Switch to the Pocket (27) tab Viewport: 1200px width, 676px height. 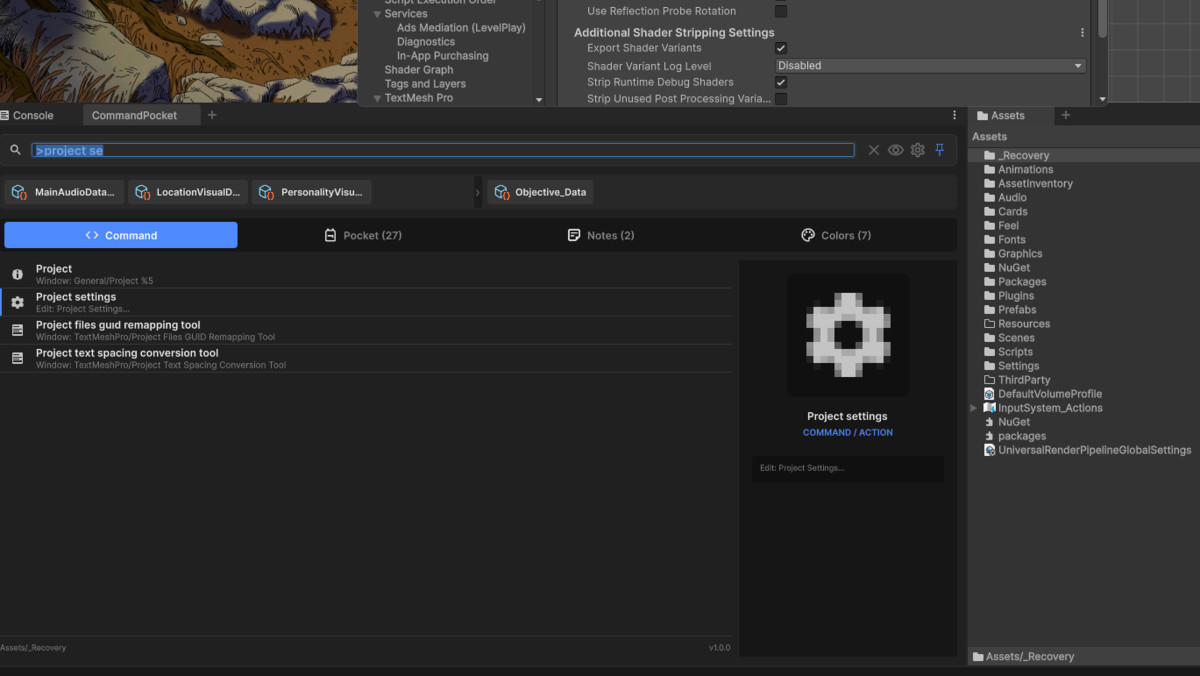coord(363,235)
